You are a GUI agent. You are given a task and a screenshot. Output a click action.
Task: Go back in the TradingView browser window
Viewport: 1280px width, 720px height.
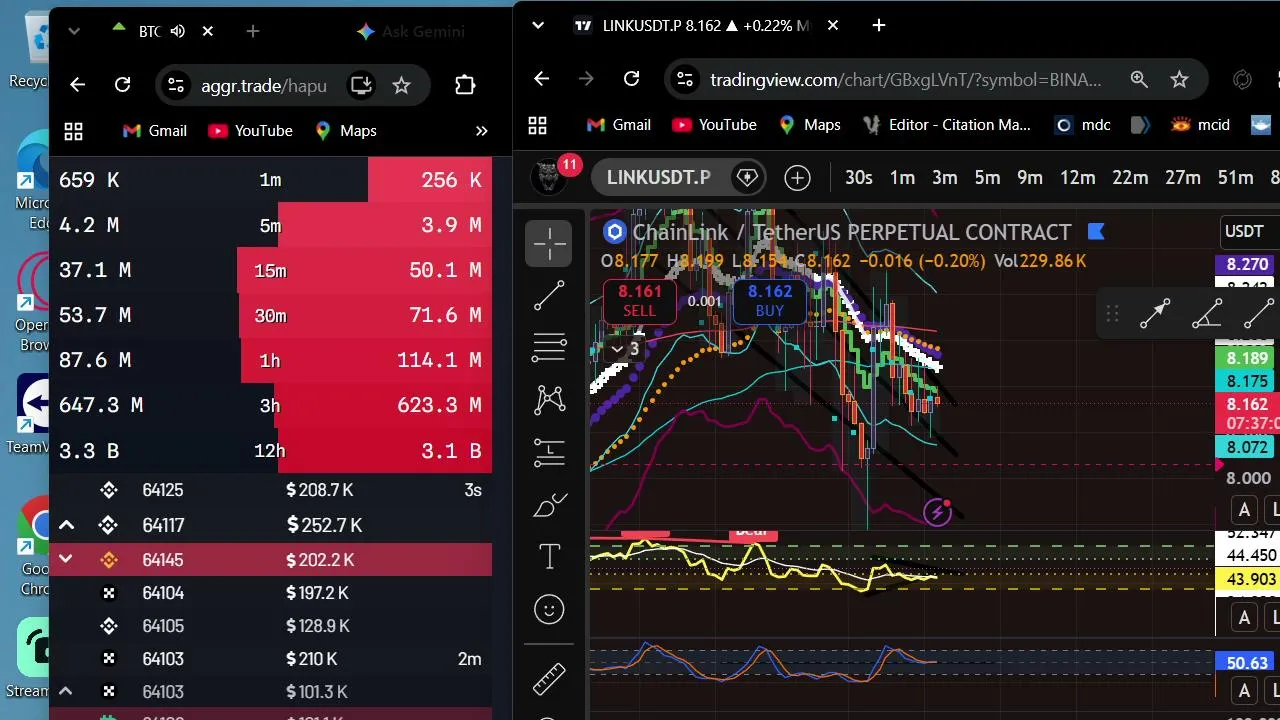click(541, 79)
